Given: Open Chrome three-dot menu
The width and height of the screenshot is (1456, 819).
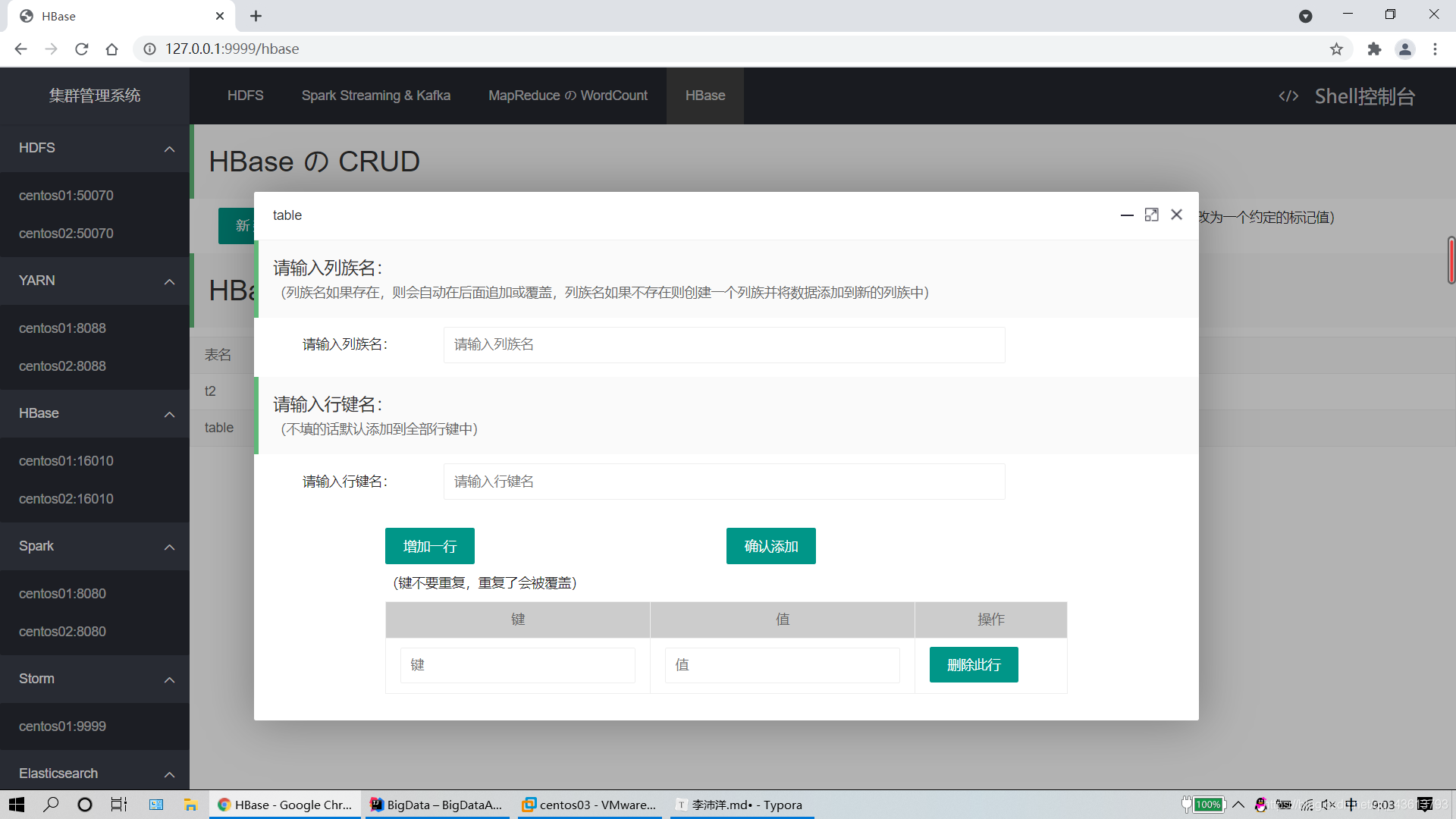Looking at the screenshot, I should [1435, 49].
